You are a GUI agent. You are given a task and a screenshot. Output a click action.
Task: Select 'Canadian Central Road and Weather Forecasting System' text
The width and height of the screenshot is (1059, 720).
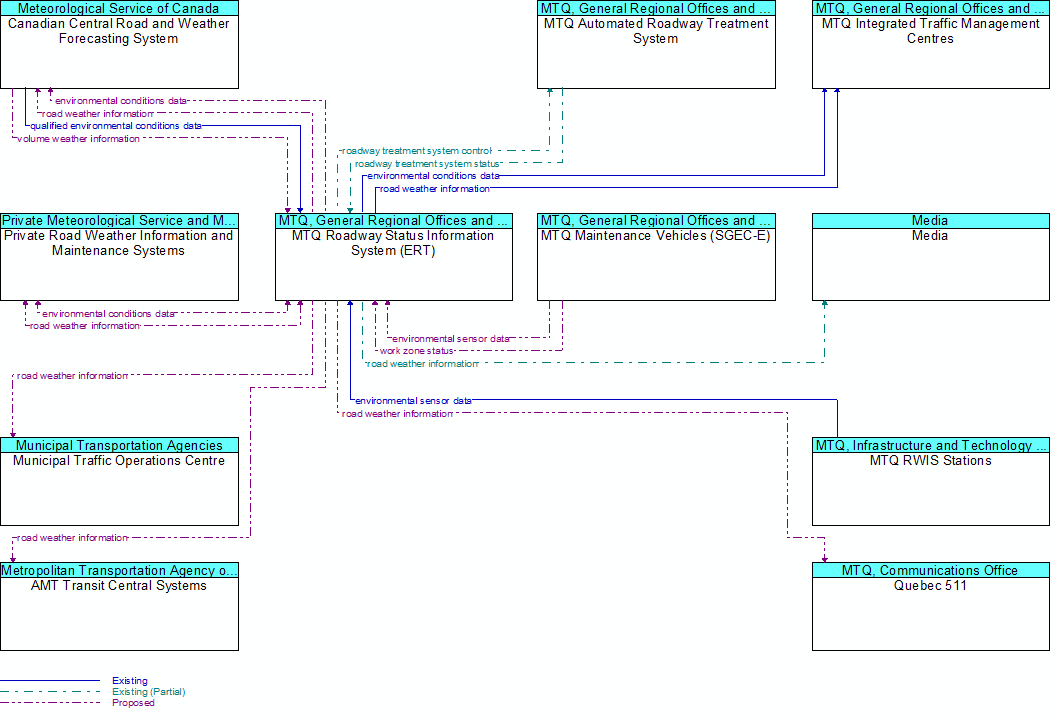pos(119,31)
